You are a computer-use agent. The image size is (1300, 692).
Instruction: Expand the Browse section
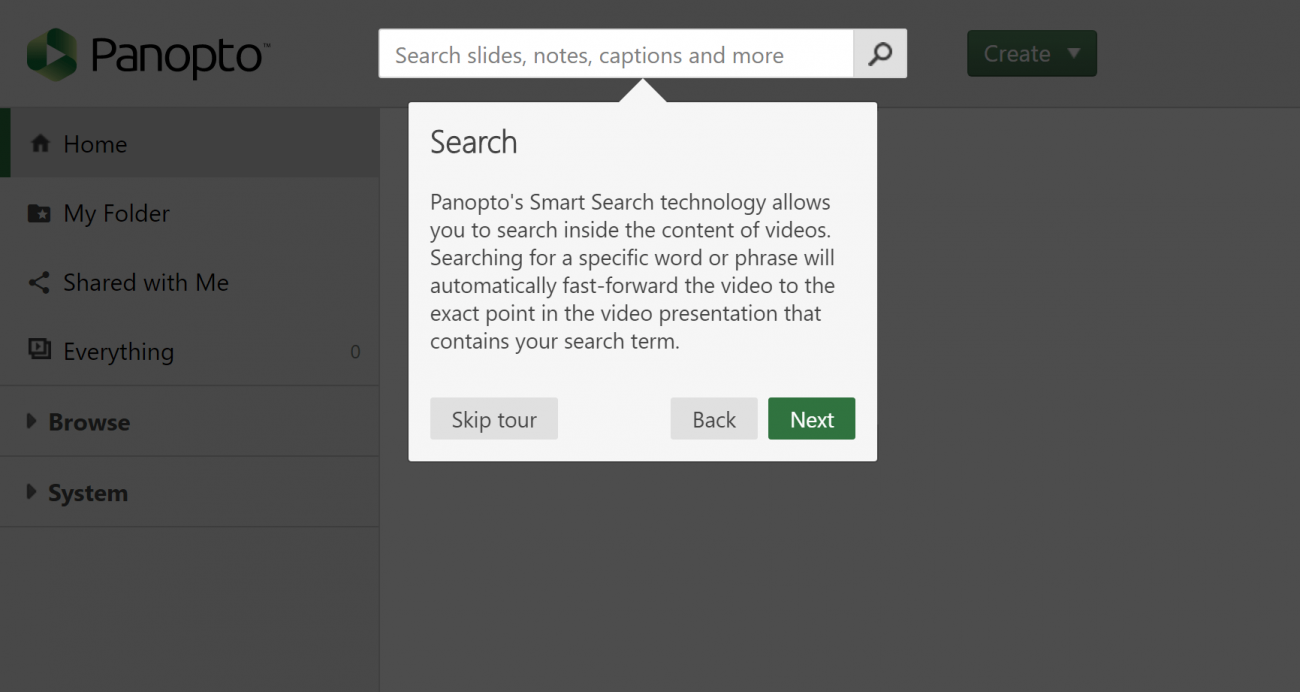pos(88,422)
